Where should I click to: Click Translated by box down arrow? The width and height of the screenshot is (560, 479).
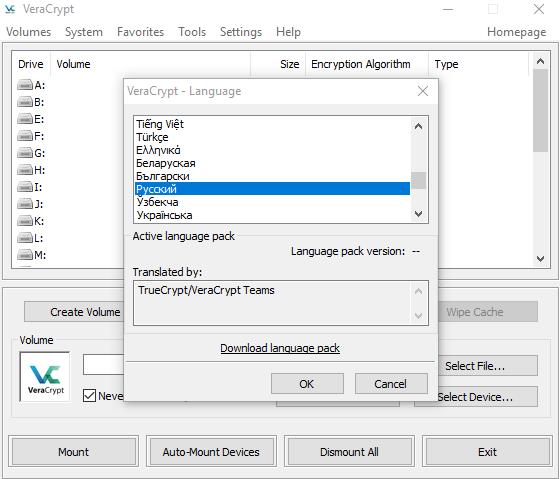click(x=419, y=315)
